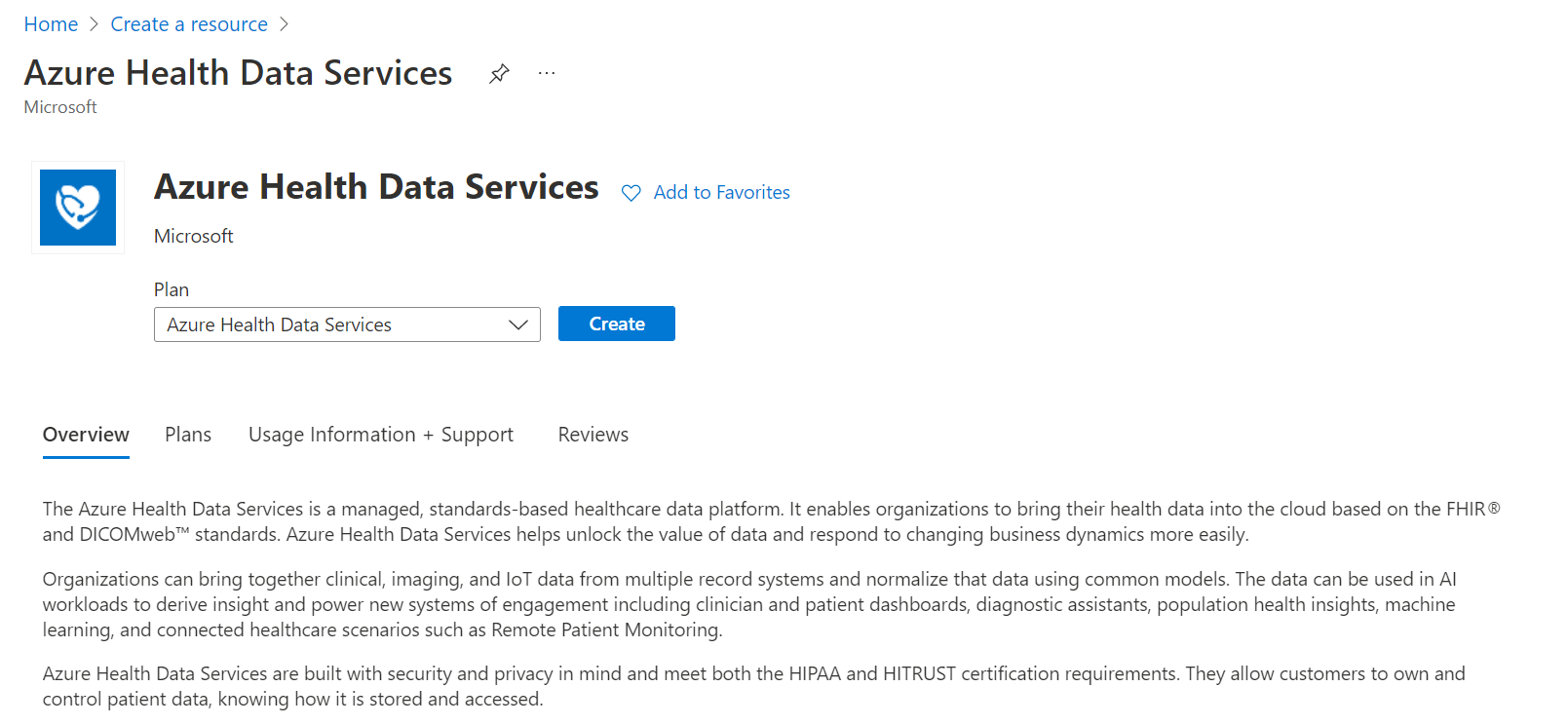The height and width of the screenshot is (725, 1568).
Task: Click the breadcrumb chevron after Create a resource
Action: pyautogui.click(x=285, y=24)
